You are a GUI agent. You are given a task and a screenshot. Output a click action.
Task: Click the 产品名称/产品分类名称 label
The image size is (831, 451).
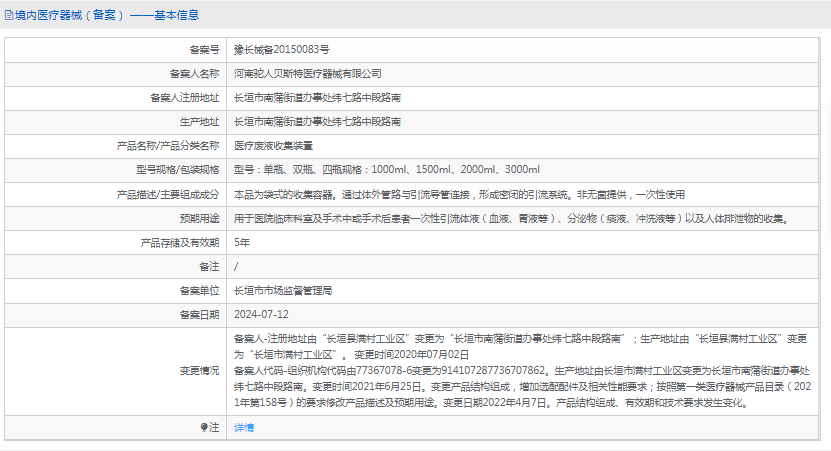(x=168, y=146)
